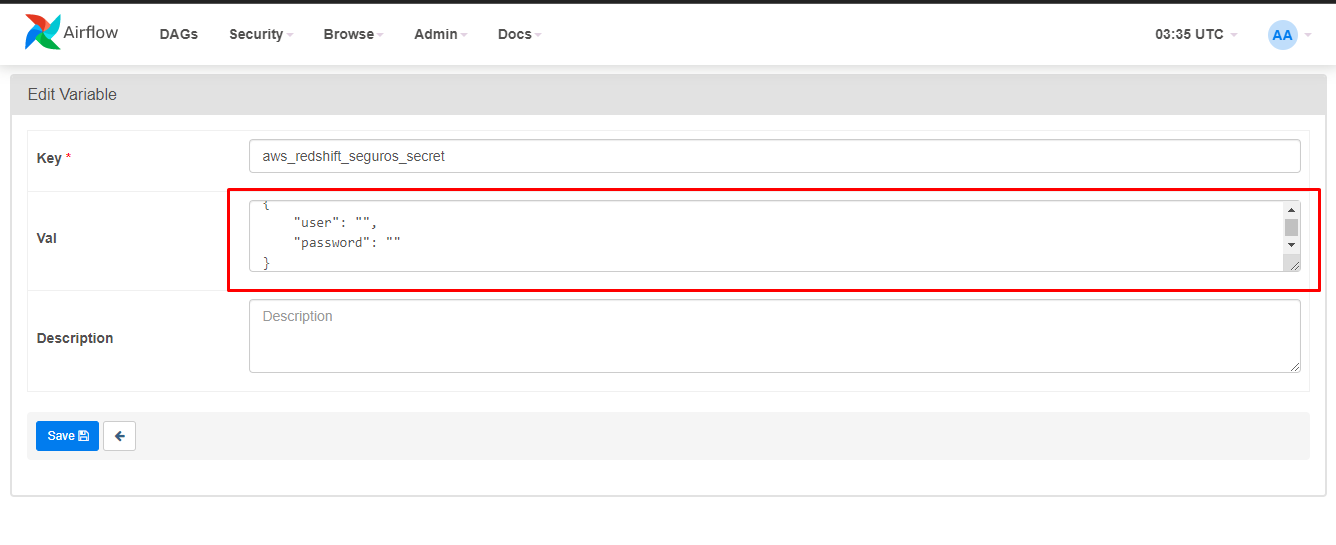Click the Description field label
This screenshot has width=1336, height=545.
(75, 338)
